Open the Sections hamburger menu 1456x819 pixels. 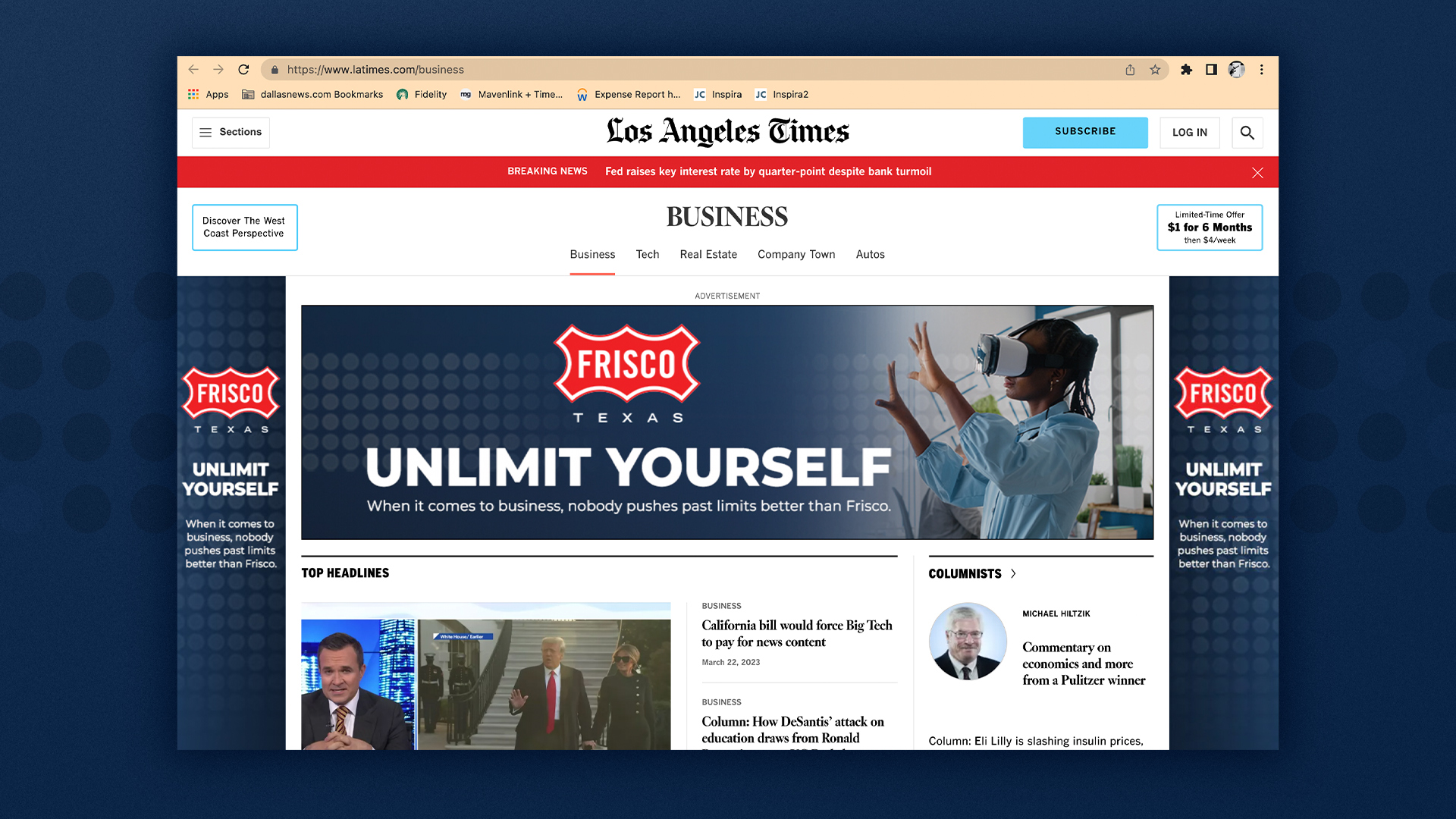pyautogui.click(x=231, y=132)
